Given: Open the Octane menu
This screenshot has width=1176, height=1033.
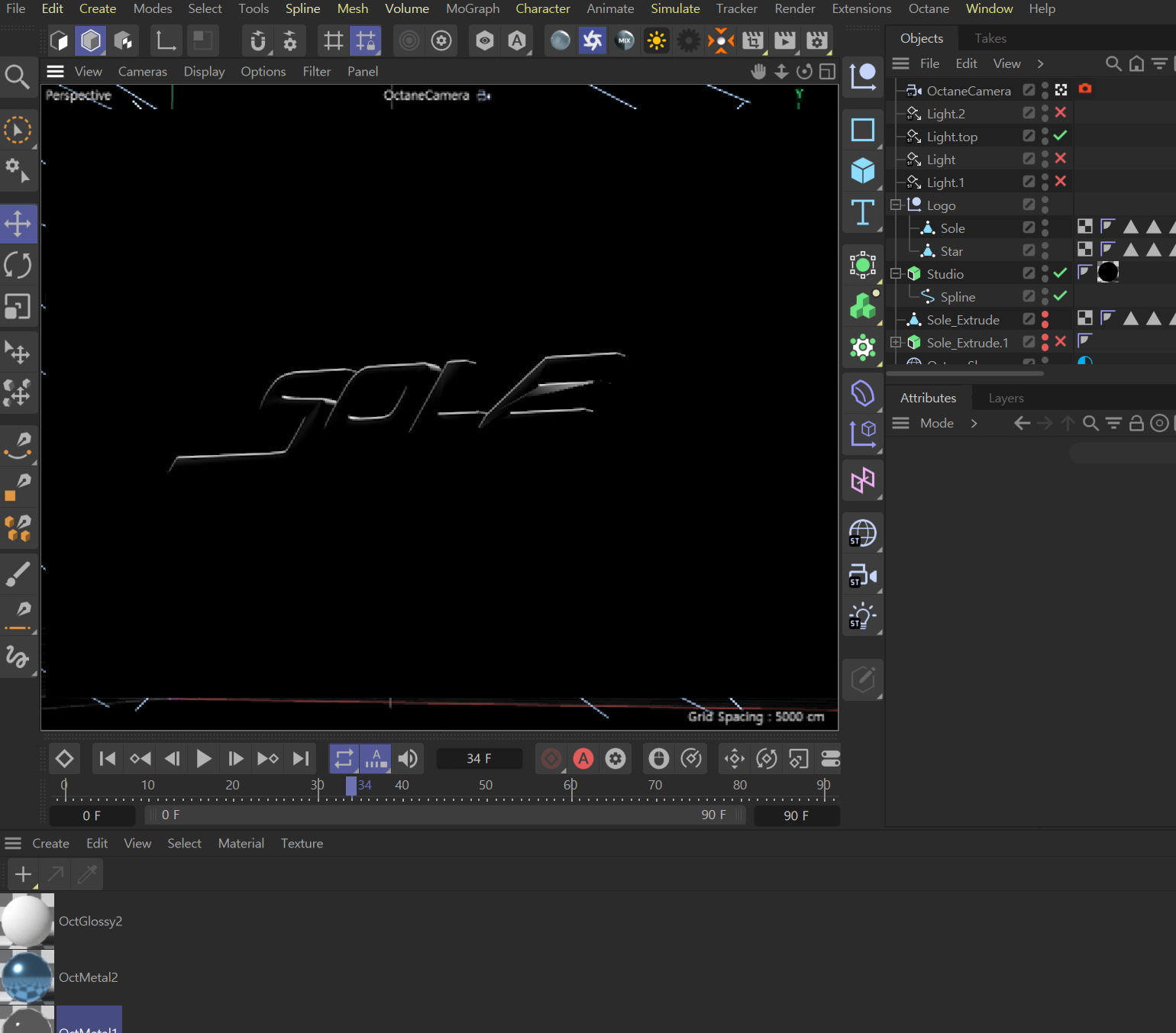Looking at the screenshot, I should coord(929,8).
